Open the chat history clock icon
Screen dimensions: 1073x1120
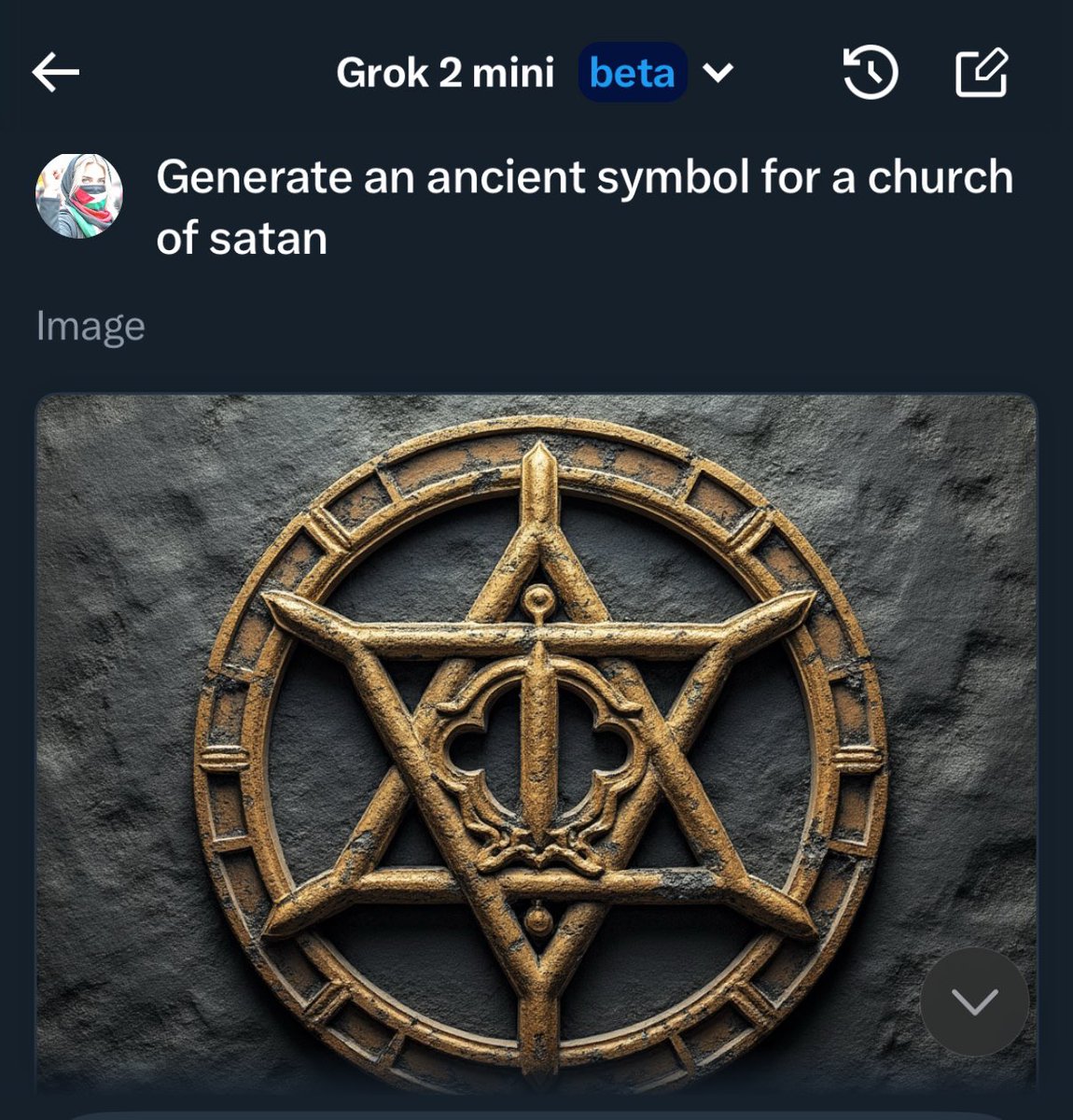870,73
